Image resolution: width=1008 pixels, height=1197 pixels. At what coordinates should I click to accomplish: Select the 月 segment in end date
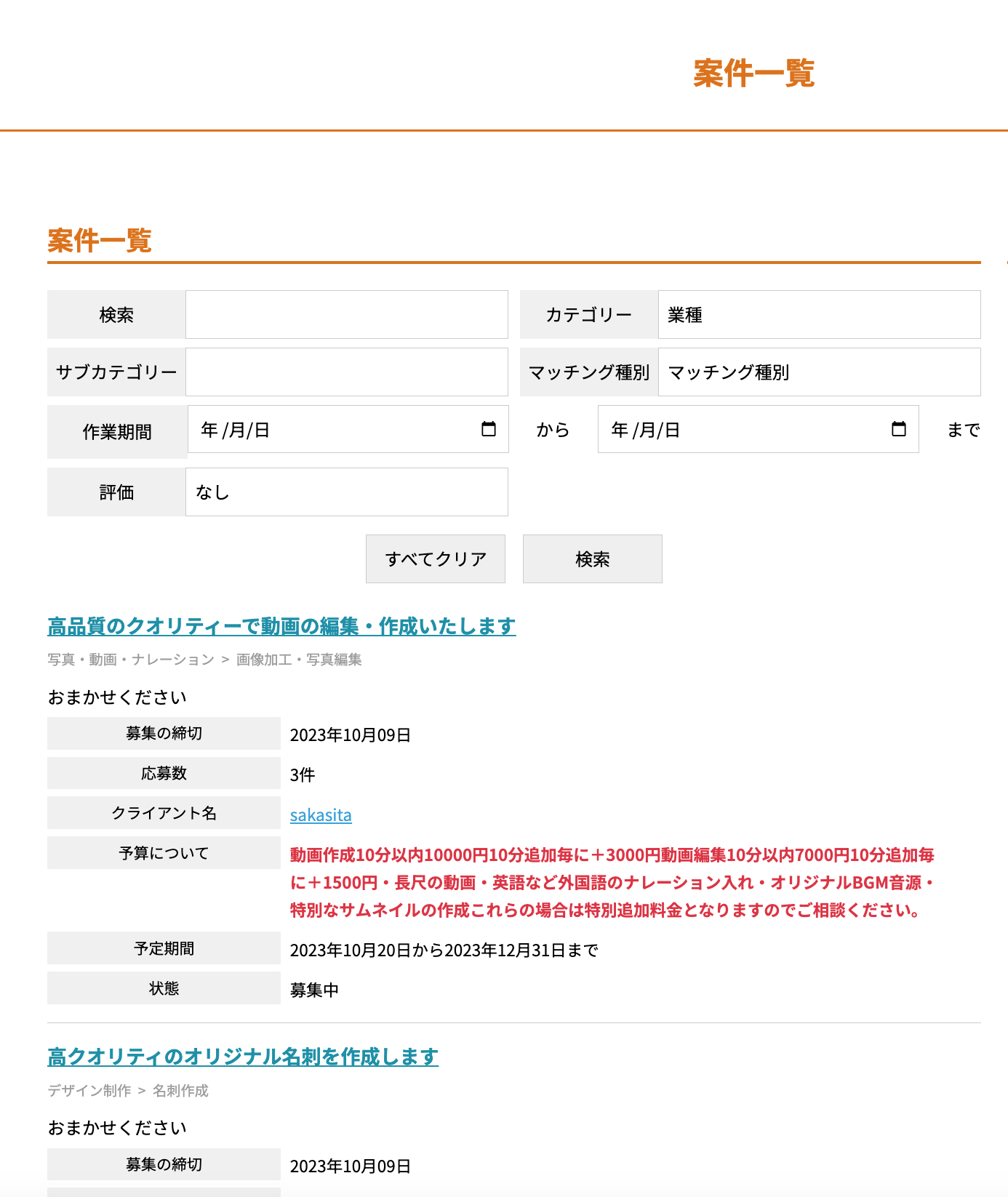647,430
